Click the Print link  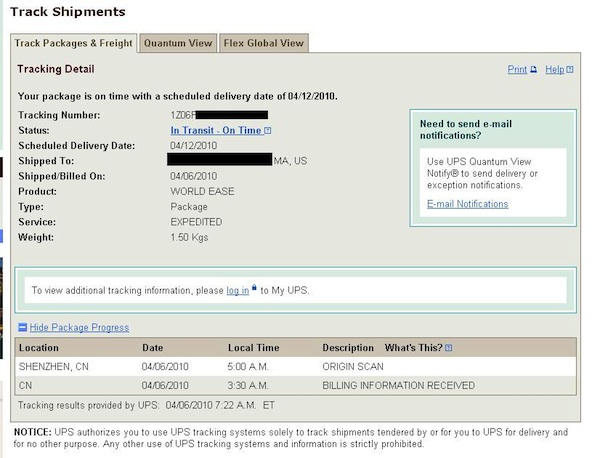click(517, 70)
